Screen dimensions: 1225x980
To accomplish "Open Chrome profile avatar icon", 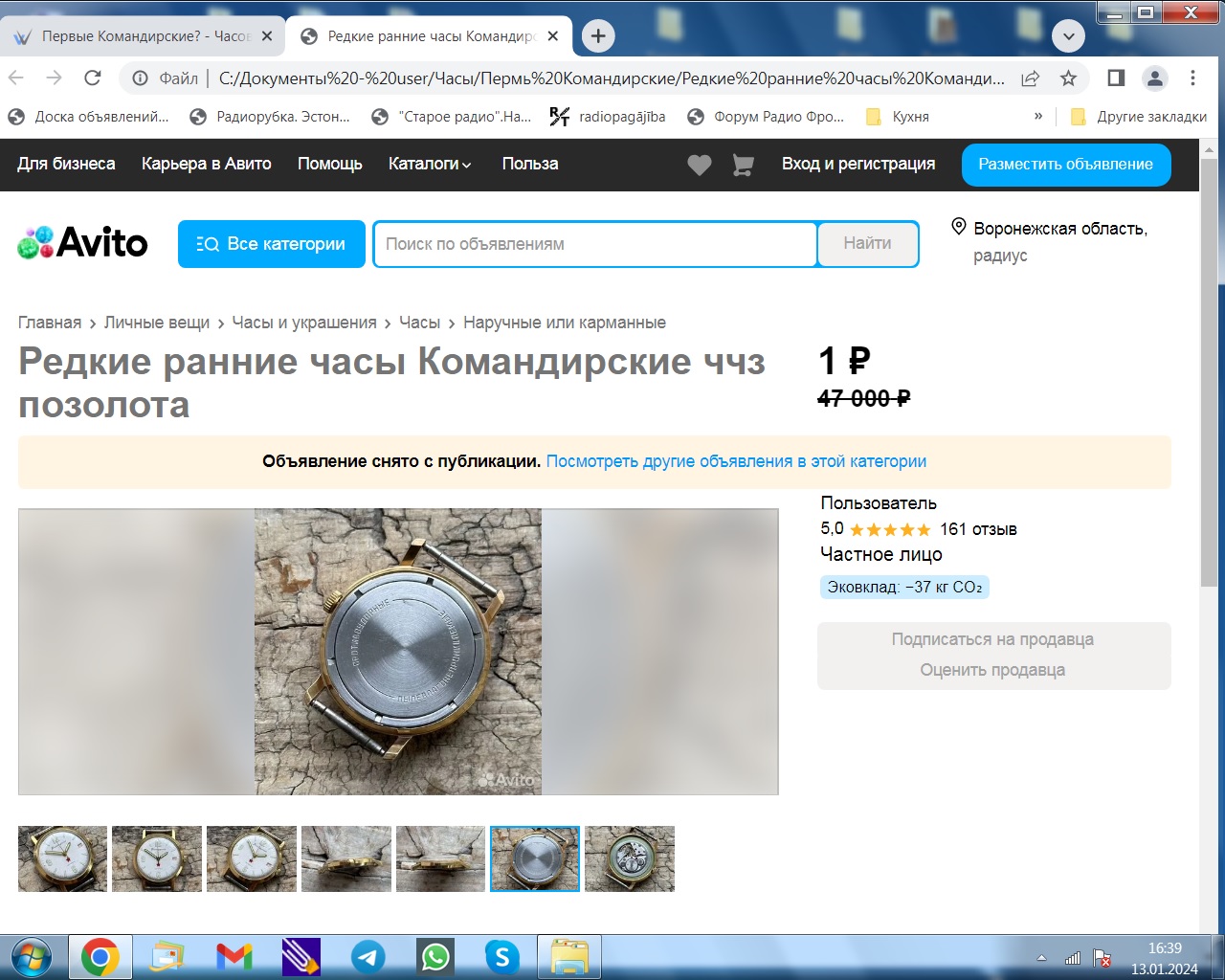I will tap(1155, 78).
